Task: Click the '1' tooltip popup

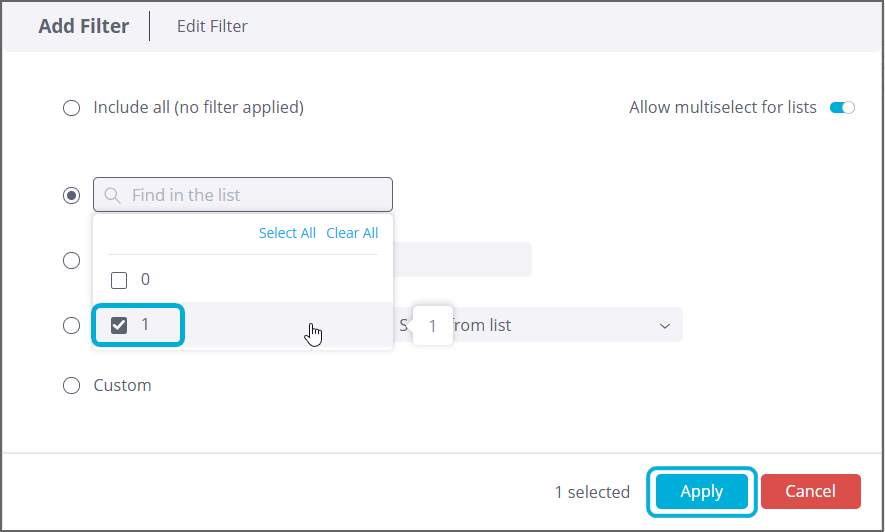Action: [432, 326]
